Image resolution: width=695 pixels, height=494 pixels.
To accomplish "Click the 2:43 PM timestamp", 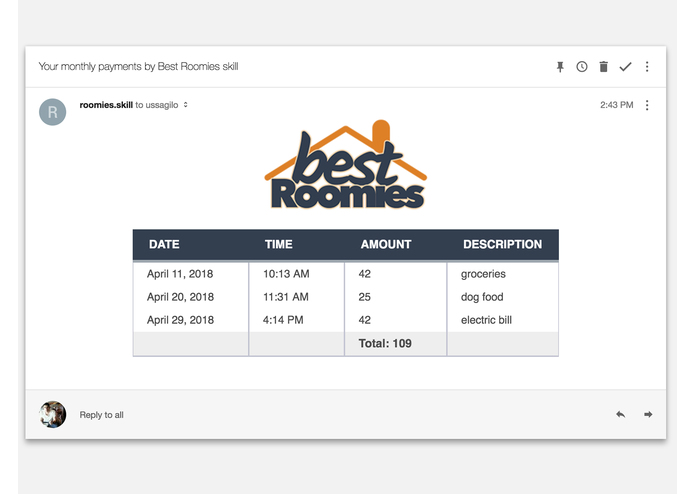I will 617,105.
